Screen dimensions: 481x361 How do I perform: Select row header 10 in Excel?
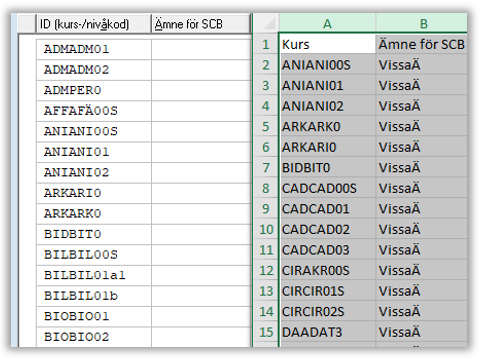(x=266, y=229)
